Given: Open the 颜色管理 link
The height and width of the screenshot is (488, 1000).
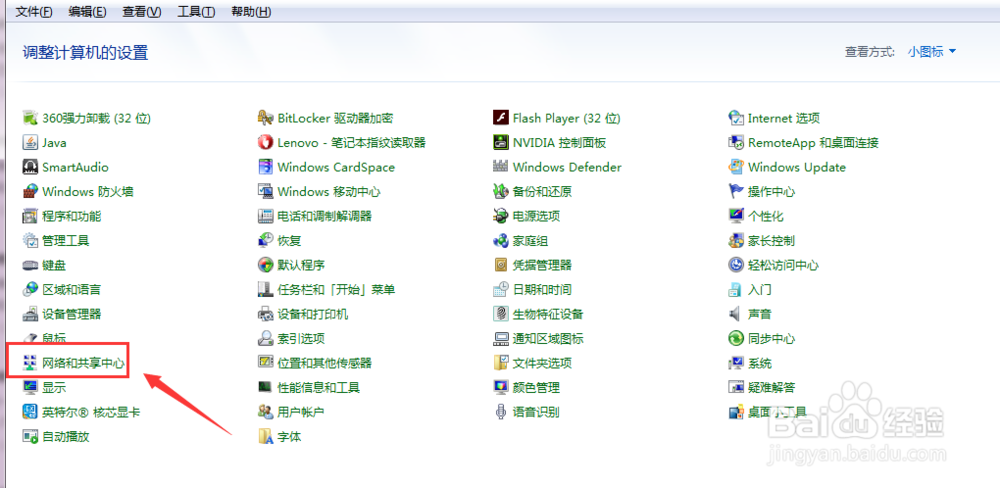Looking at the screenshot, I should point(536,388).
